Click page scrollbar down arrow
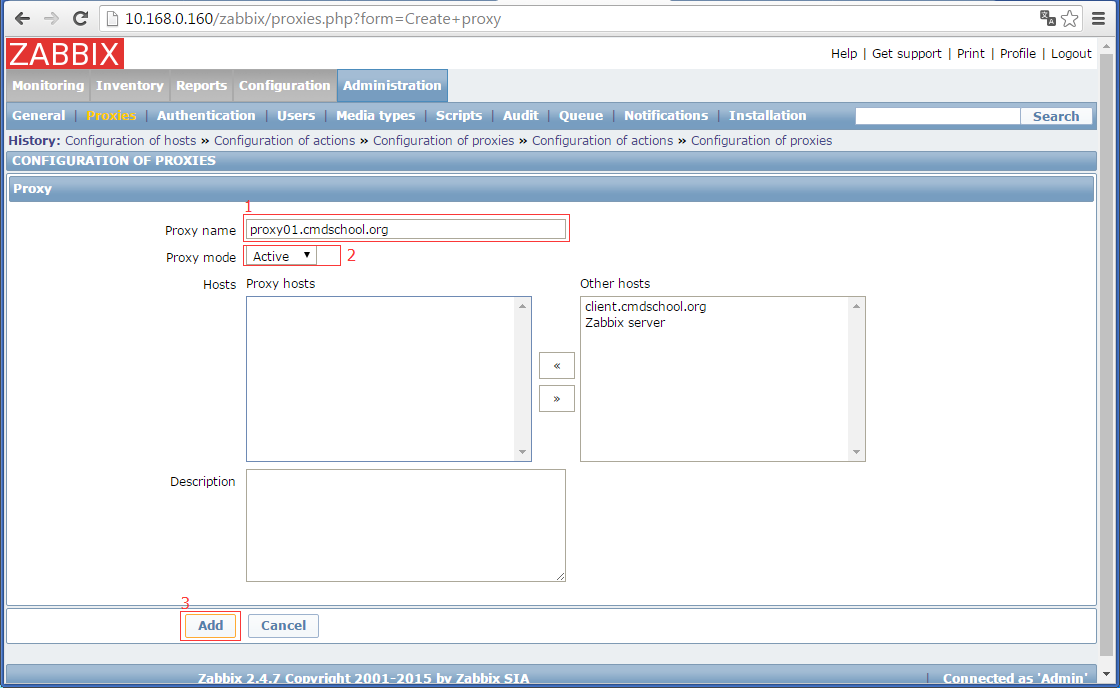 pyautogui.click(x=1106, y=674)
